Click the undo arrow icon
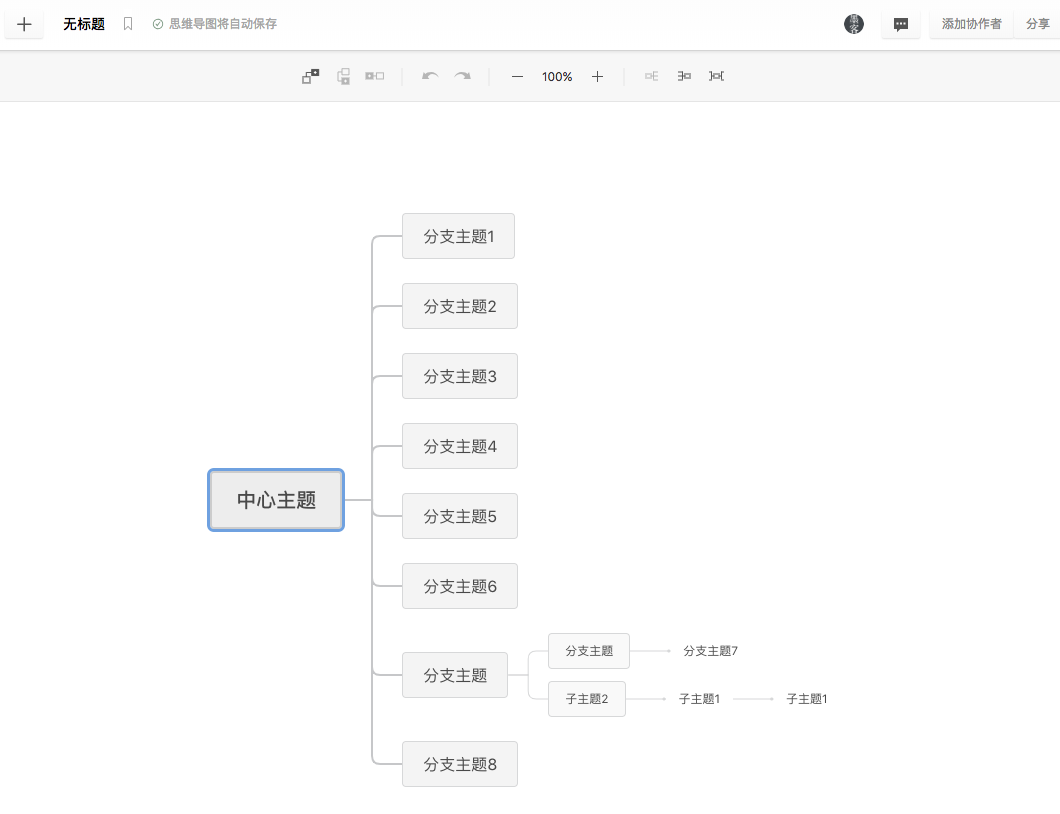This screenshot has width=1060, height=814. point(430,76)
